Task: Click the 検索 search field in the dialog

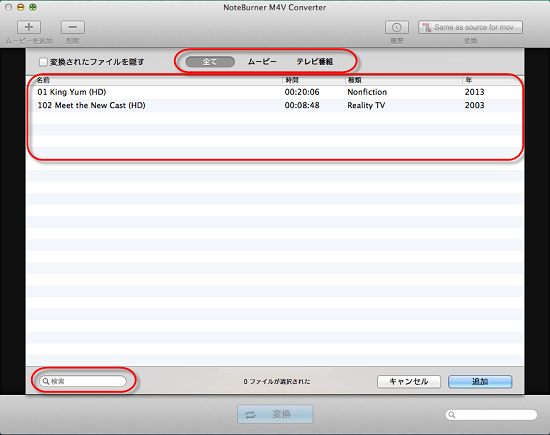Action: 83,381
